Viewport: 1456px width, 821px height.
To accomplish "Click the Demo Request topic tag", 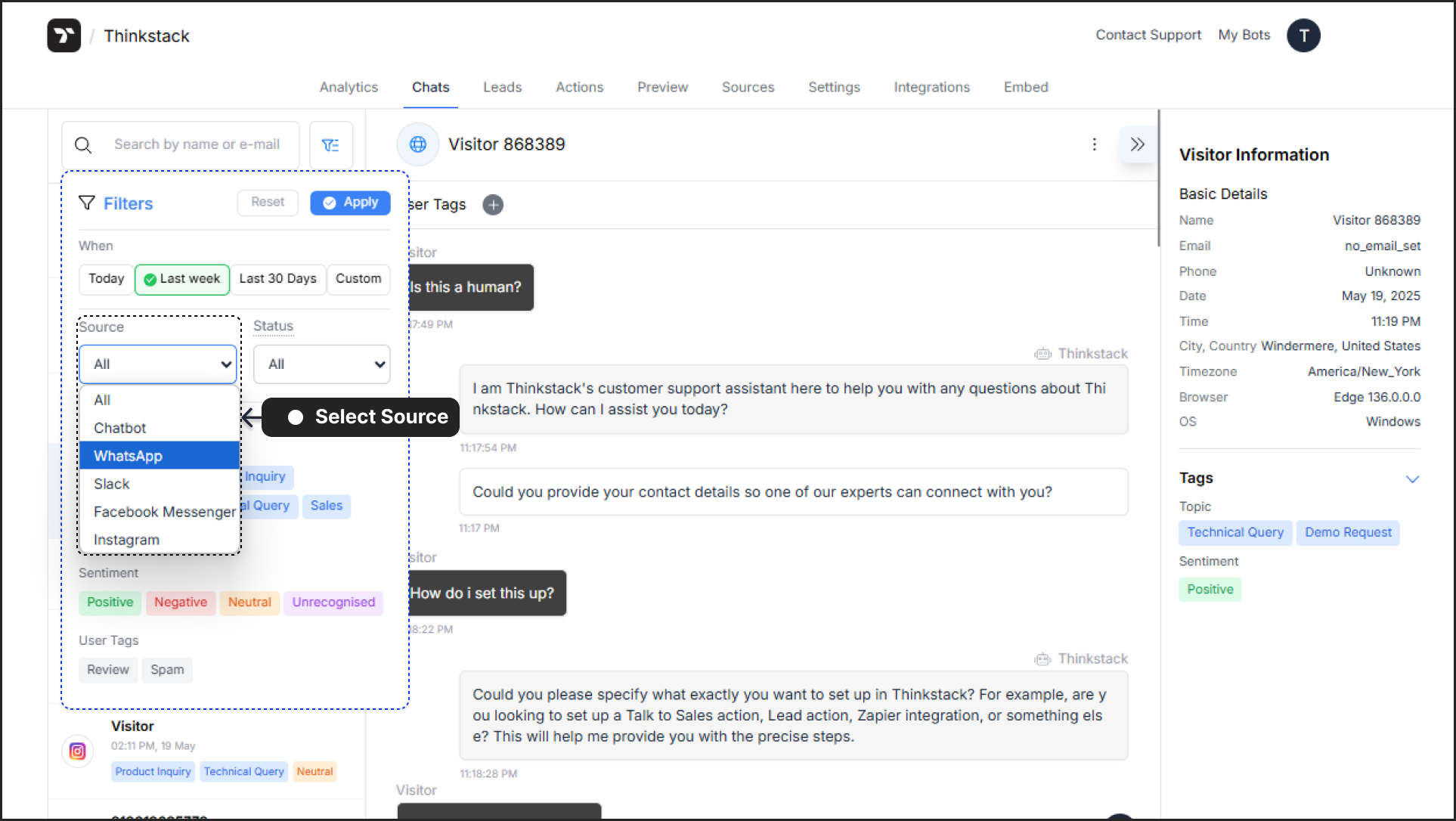I will click(x=1348, y=532).
